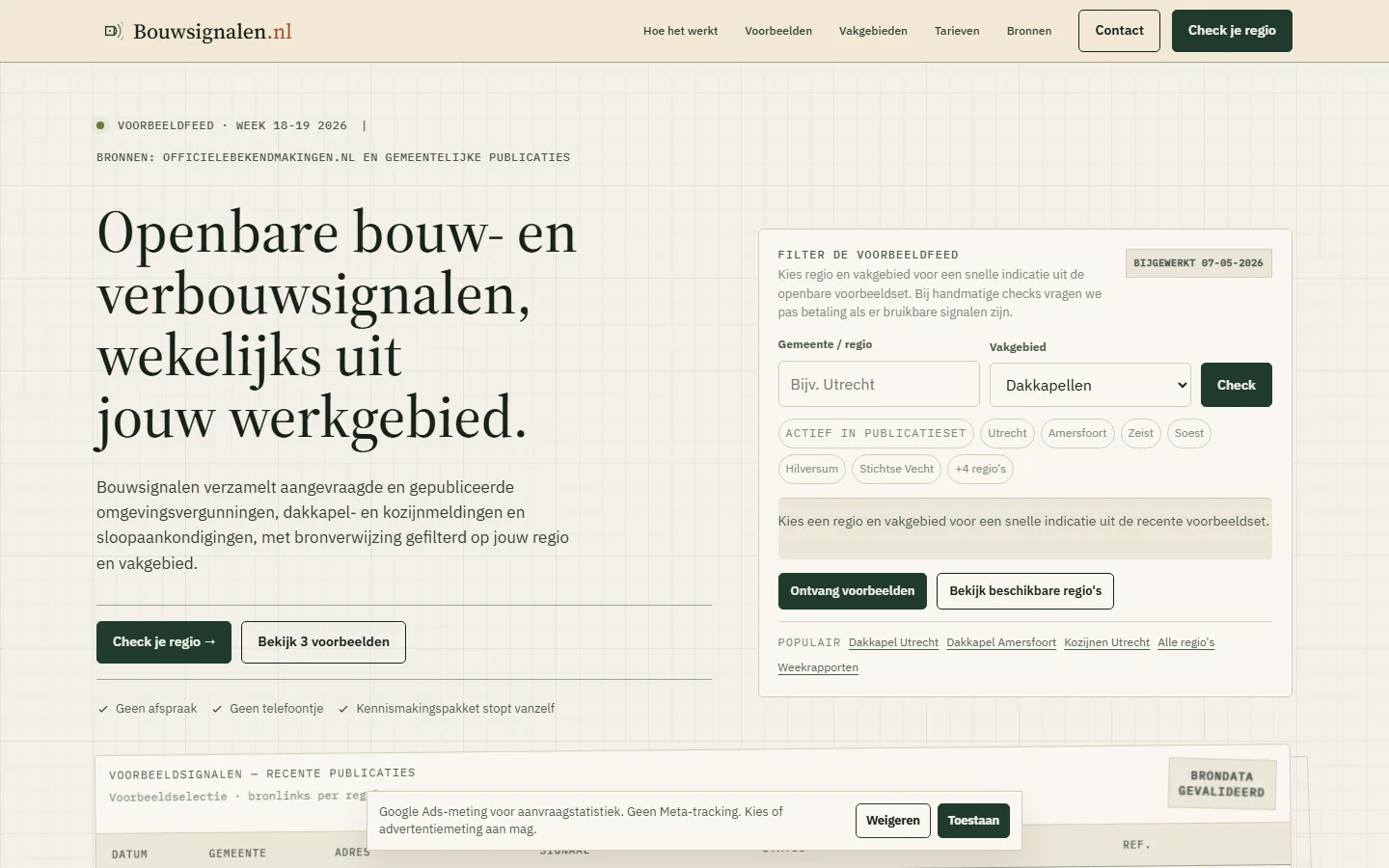
Task: Click the checkmark icon beside Geen telefoontje
Action: (217, 709)
